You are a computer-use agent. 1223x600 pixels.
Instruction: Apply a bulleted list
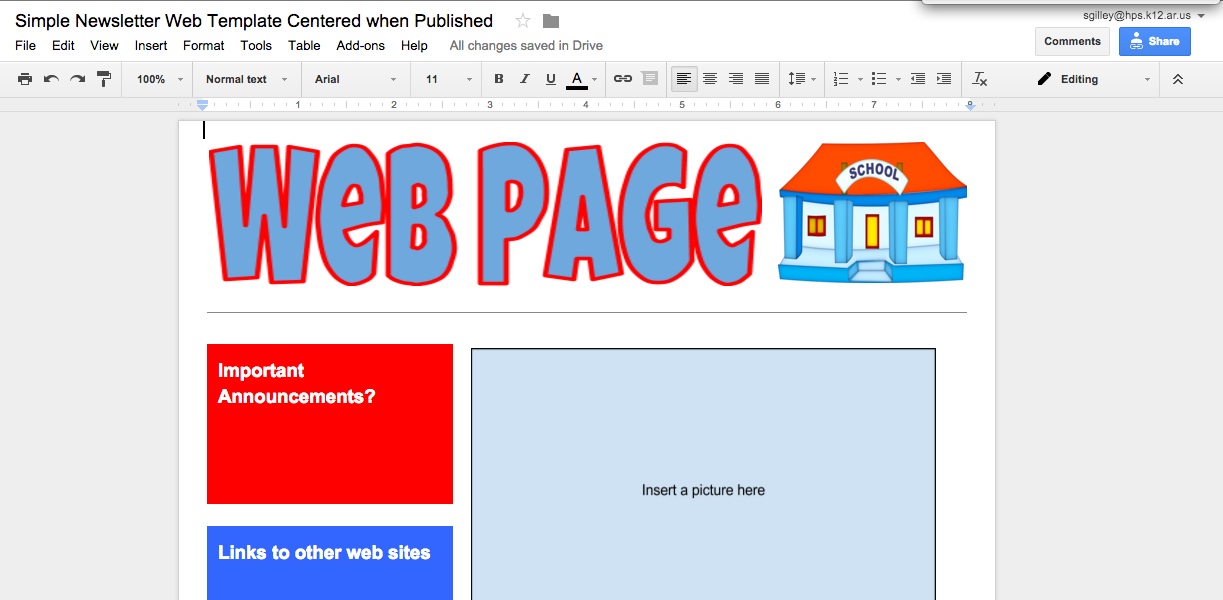(x=879, y=79)
